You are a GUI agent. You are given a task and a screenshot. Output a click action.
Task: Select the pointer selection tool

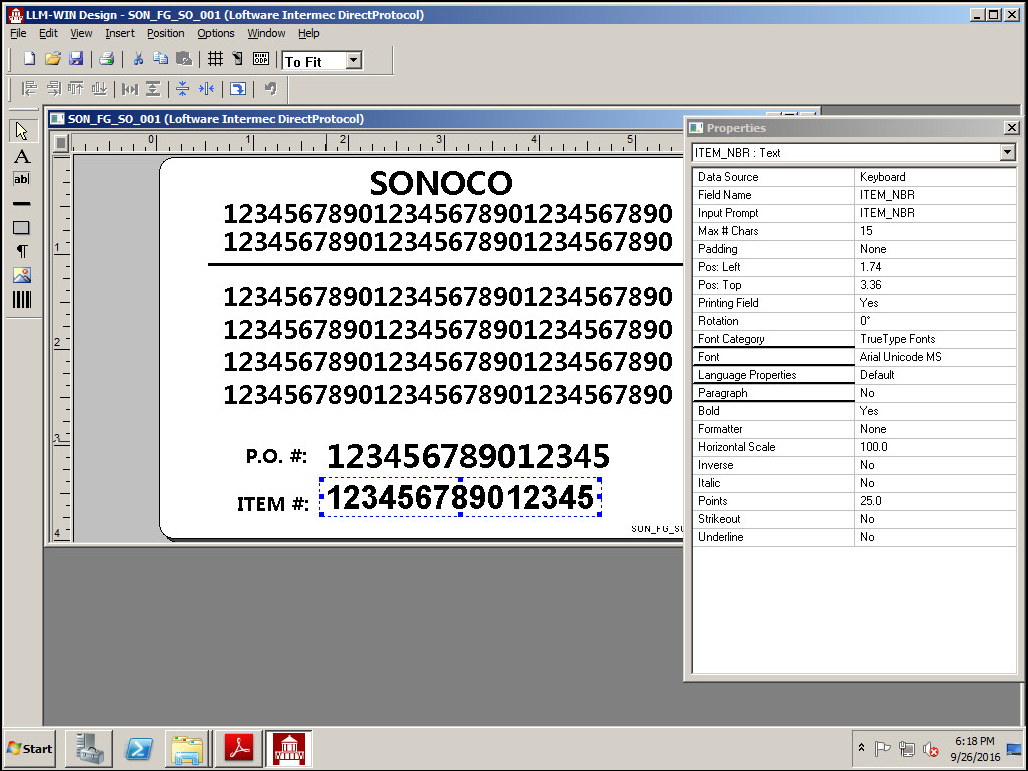point(22,131)
